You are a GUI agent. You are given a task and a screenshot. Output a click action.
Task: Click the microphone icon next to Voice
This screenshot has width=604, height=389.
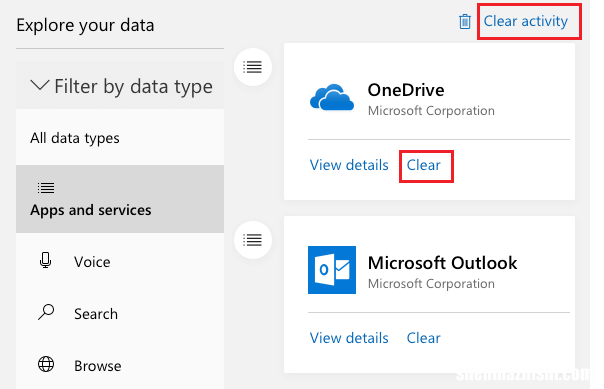coord(45,260)
